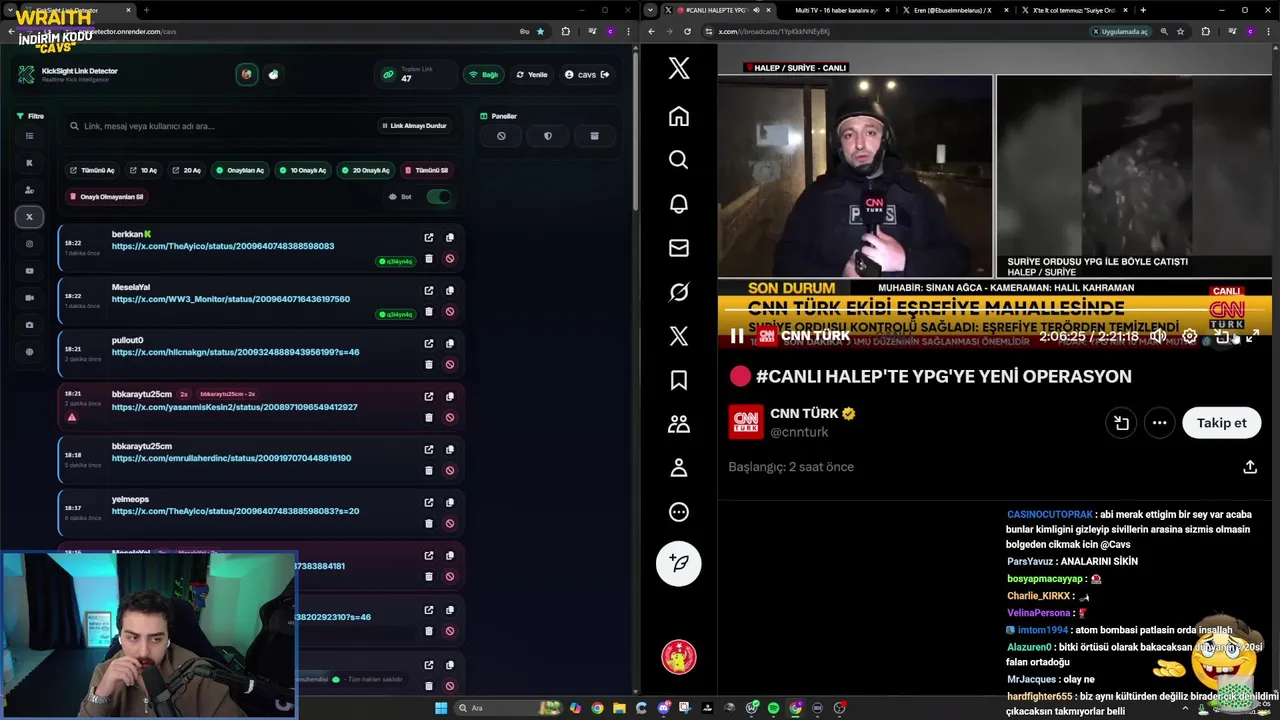
Task: Pause link capture with Link Almayı Durdur
Action: tap(414, 126)
